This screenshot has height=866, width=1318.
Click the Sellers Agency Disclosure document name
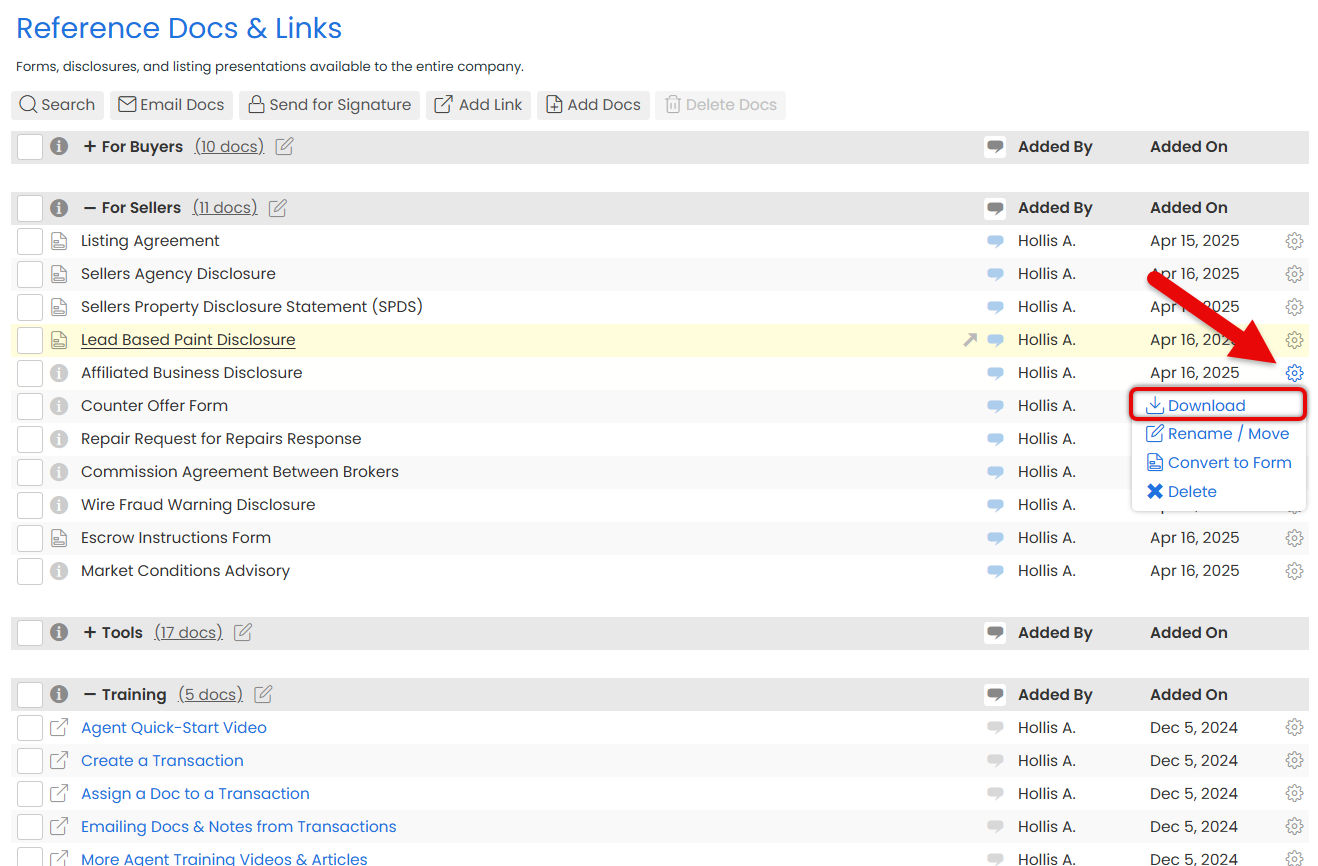[178, 274]
